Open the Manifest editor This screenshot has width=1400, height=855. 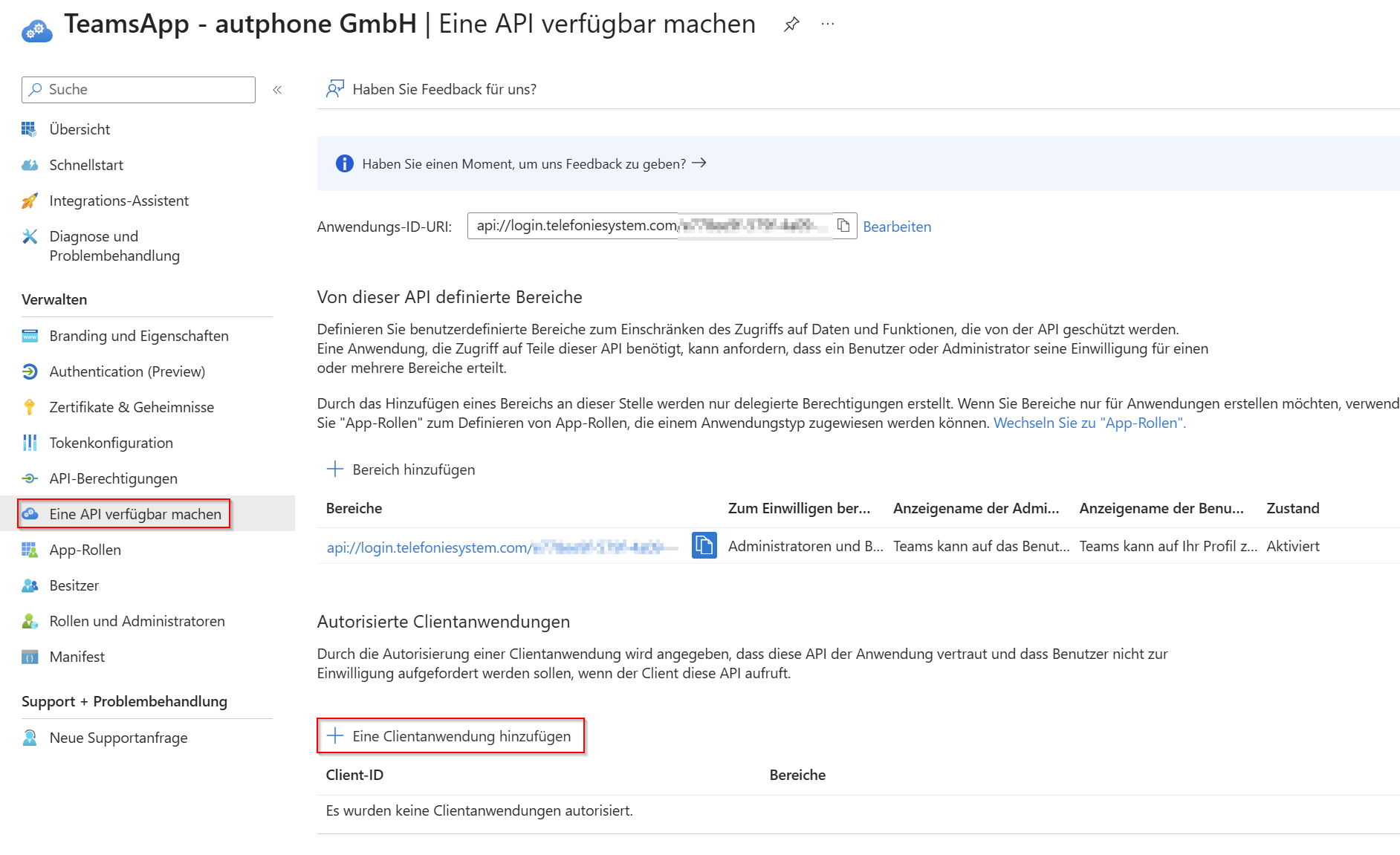76,657
